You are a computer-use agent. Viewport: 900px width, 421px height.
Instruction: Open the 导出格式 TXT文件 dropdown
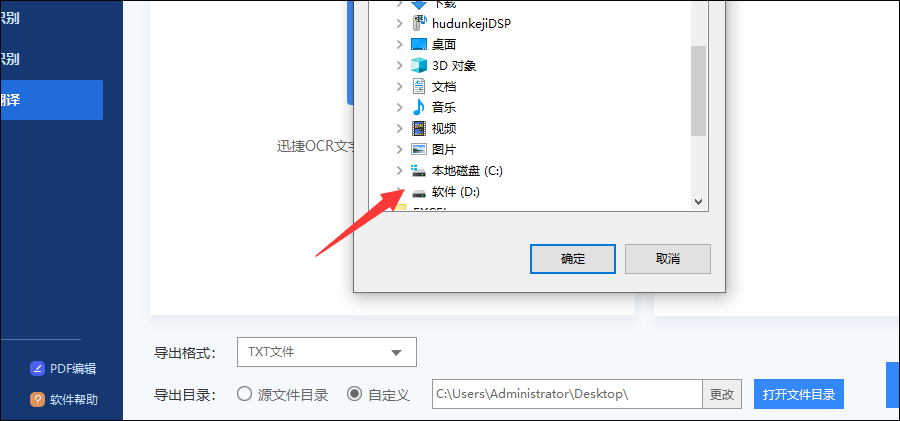(x=327, y=352)
